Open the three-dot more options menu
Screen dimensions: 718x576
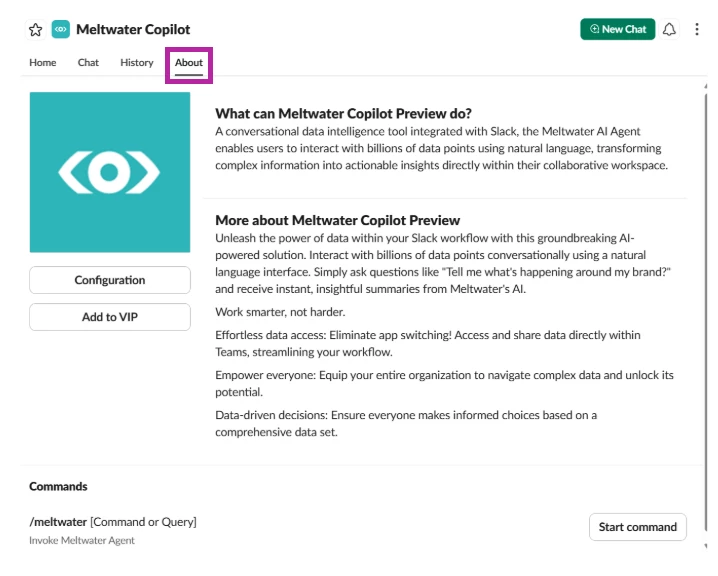coord(696,29)
